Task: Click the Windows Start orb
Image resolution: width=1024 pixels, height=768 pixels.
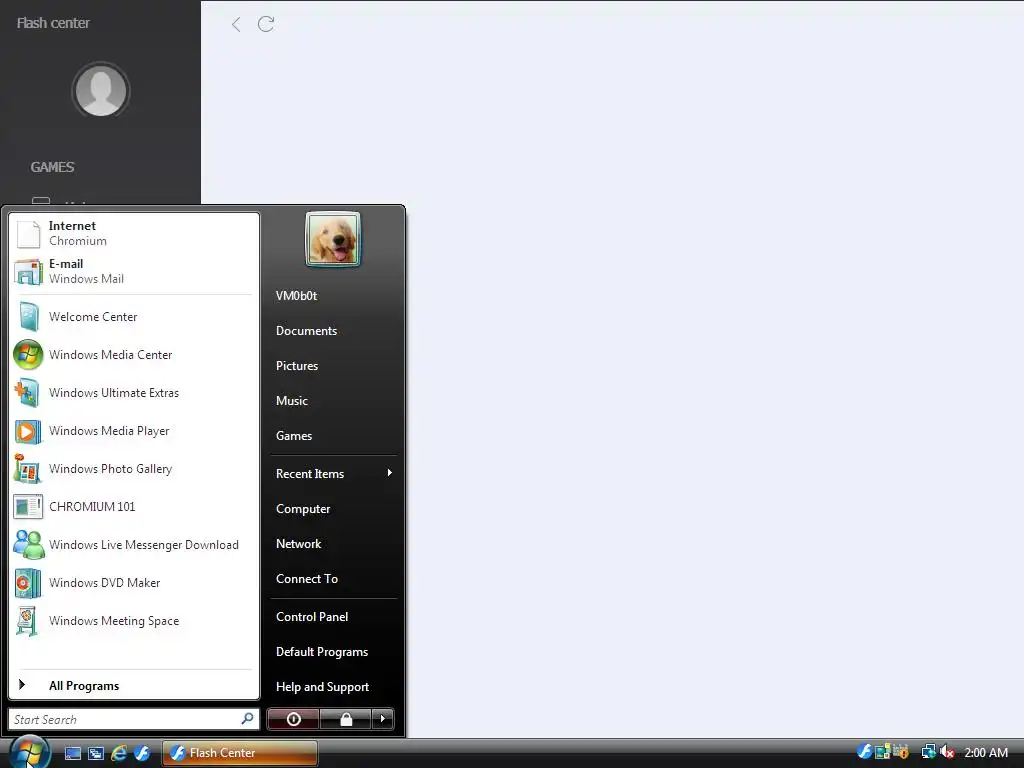Action: [x=29, y=752]
